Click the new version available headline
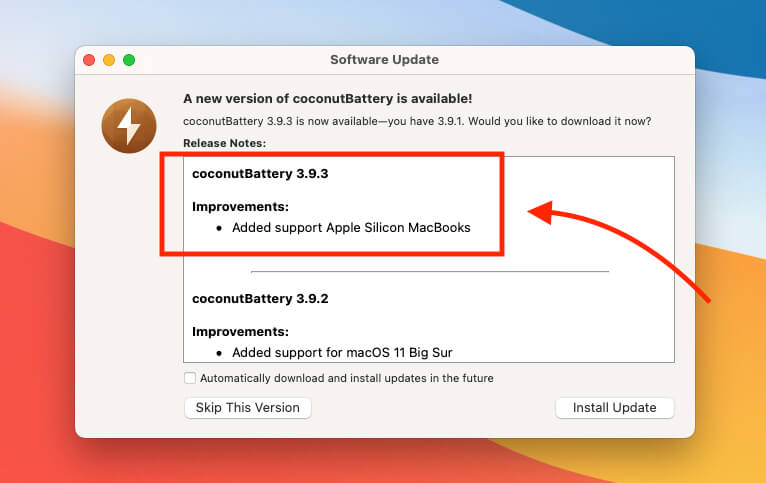This screenshot has height=483, width=766. 327,99
